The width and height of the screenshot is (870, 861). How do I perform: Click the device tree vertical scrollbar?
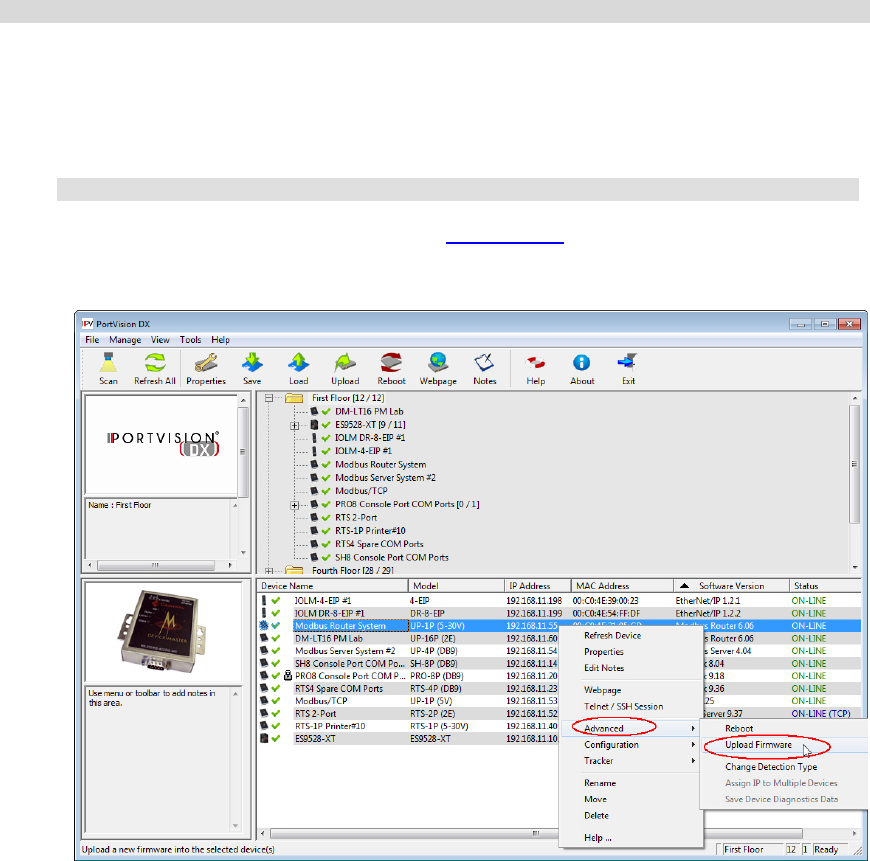click(854, 484)
